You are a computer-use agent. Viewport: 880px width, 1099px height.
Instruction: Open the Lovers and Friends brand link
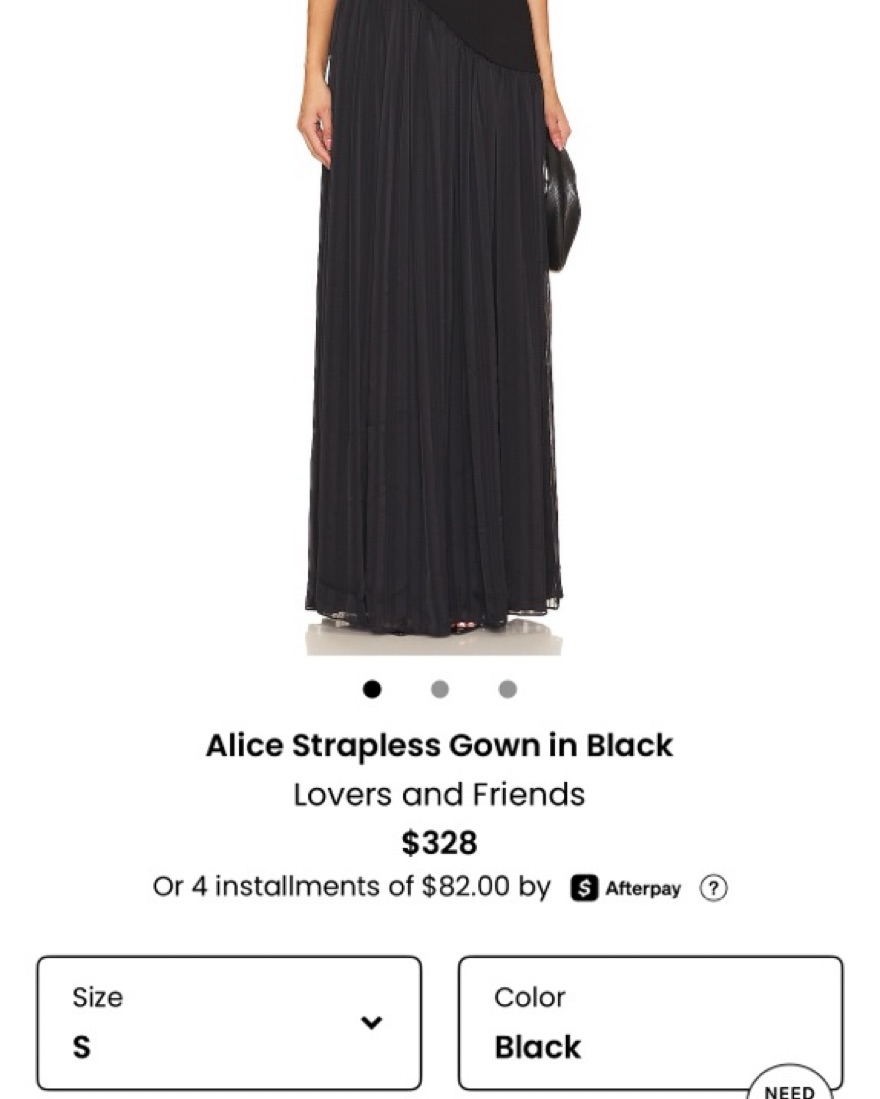[x=439, y=794]
